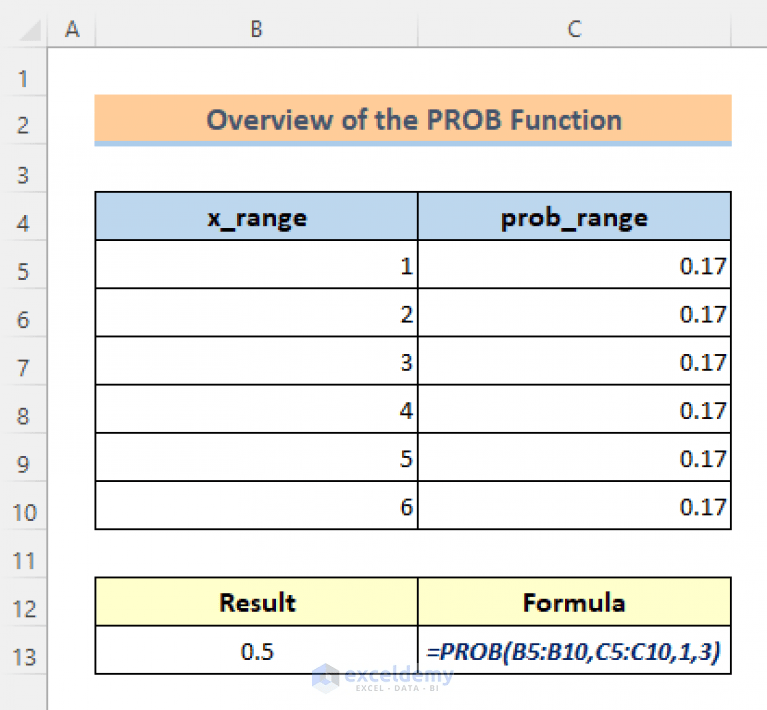Screen dimensions: 767x710
Task: Select cell B9 containing 5
Action: (x=257, y=457)
